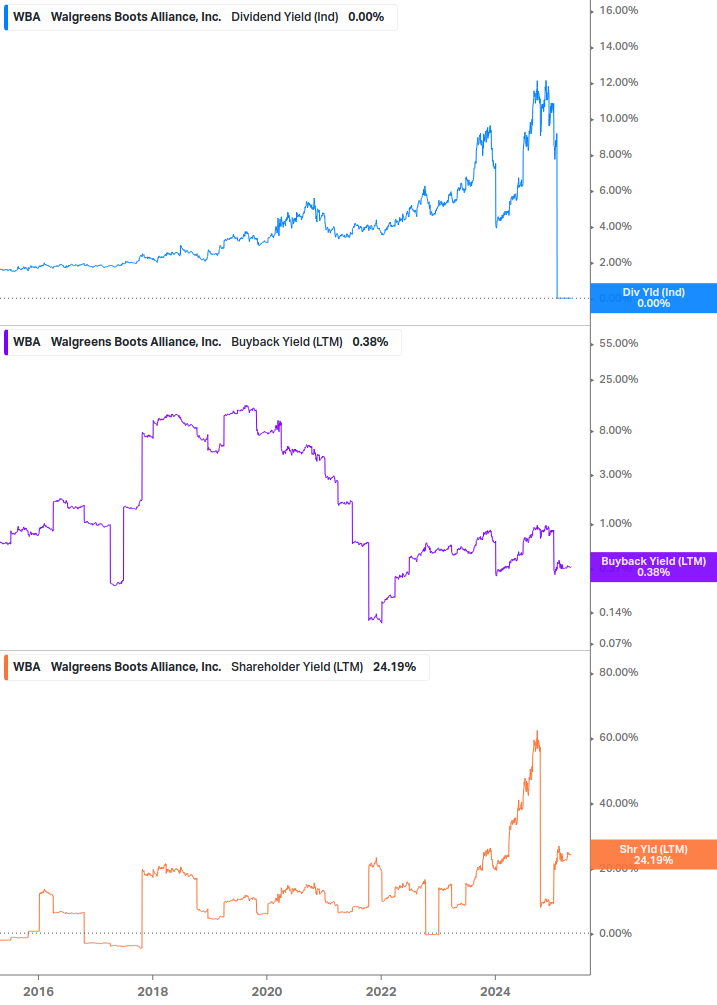
Task: Click the WBA Buyback Yield (LTM) legend box
Action: (x=202, y=342)
